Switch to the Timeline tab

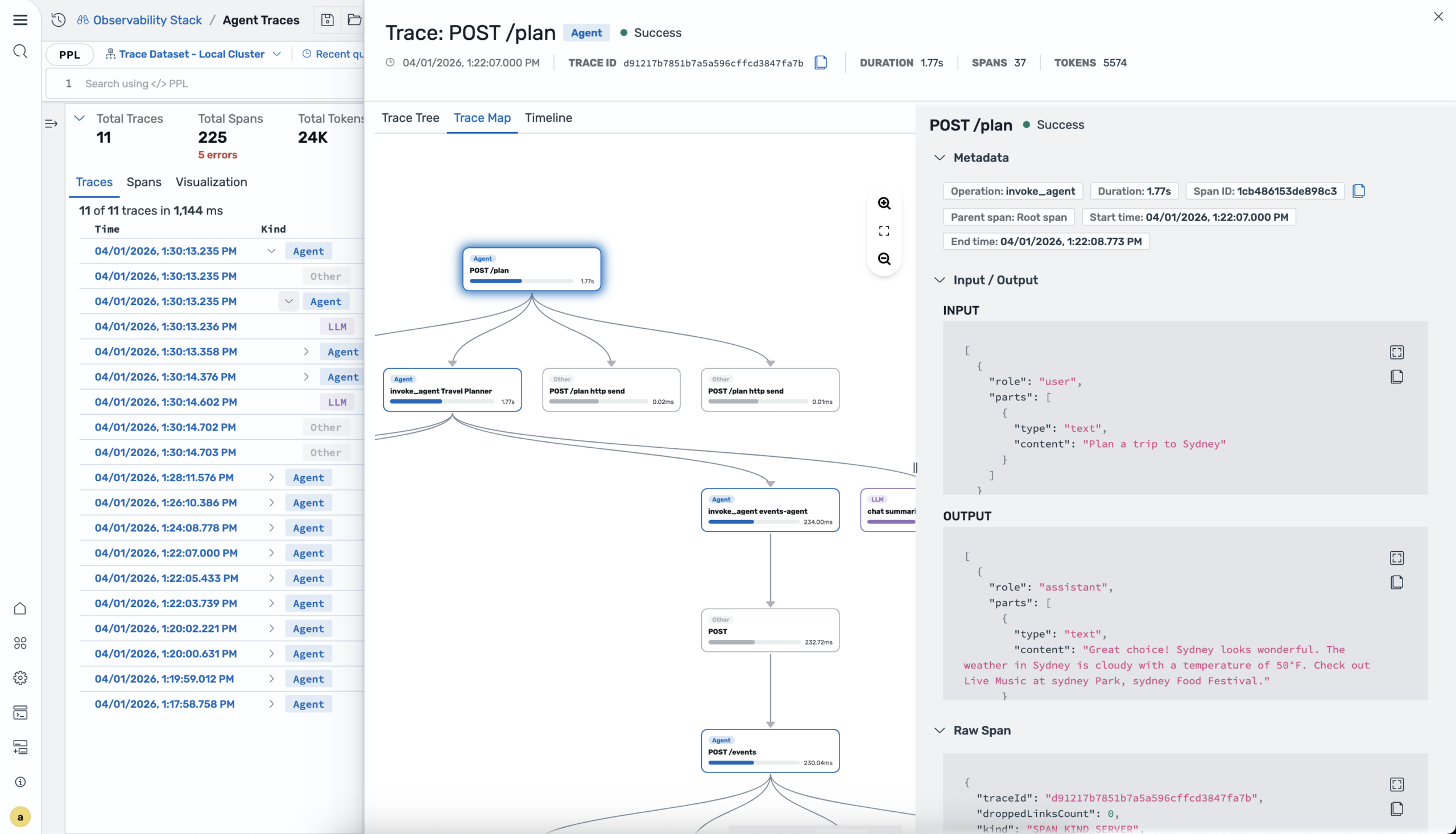coord(548,118)
